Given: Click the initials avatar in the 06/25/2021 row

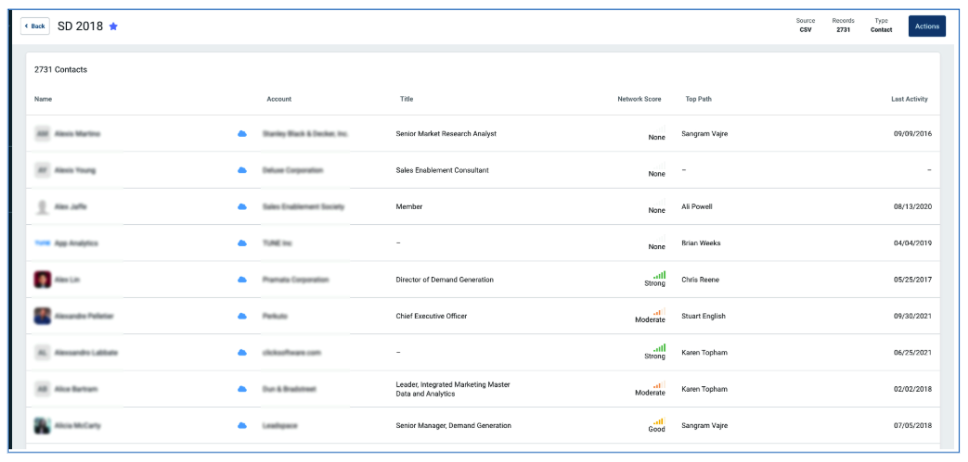Looking at the screenshot, I should [x=43, y=353].
